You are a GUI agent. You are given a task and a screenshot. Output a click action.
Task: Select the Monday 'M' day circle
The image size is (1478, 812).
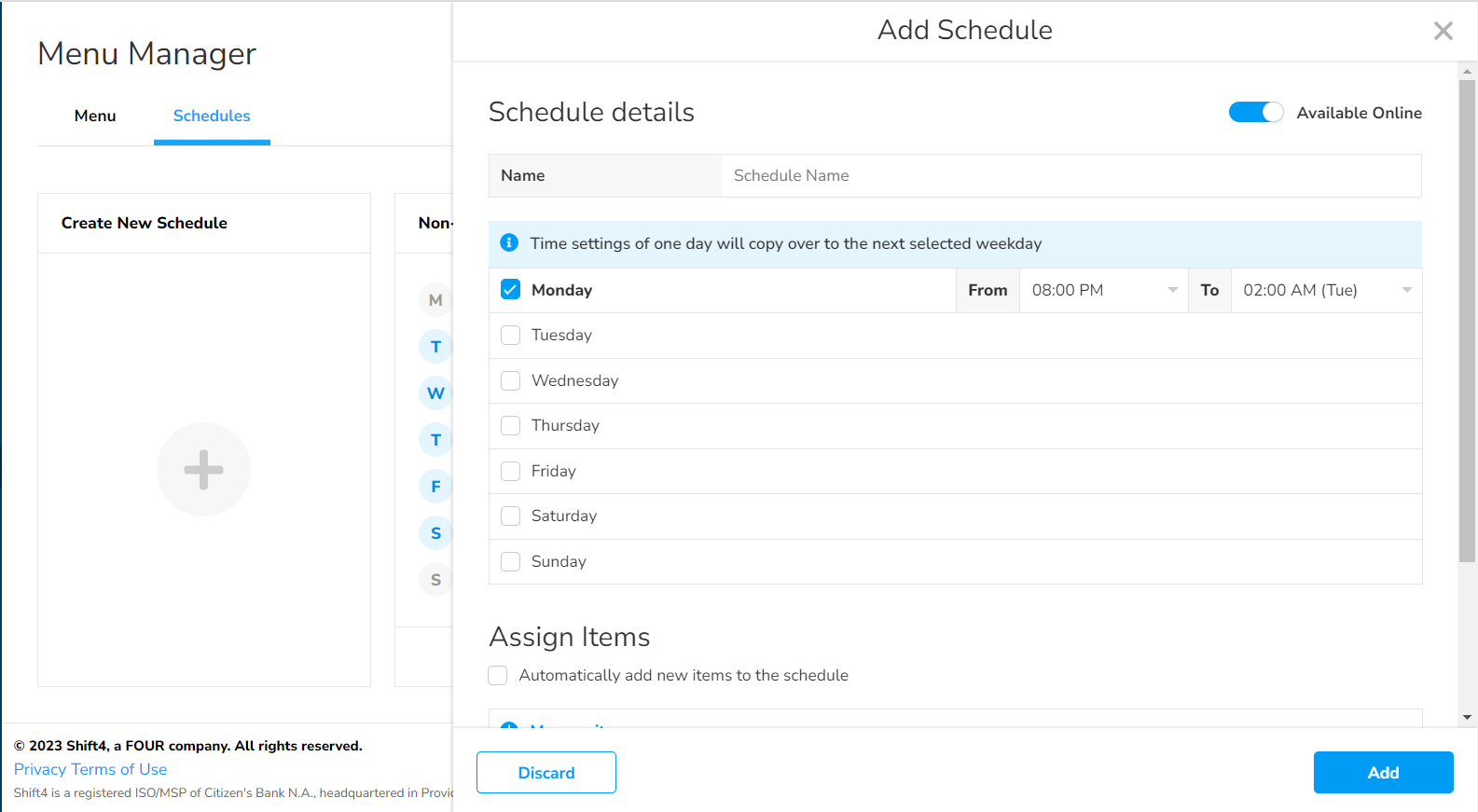pos(435,300)
